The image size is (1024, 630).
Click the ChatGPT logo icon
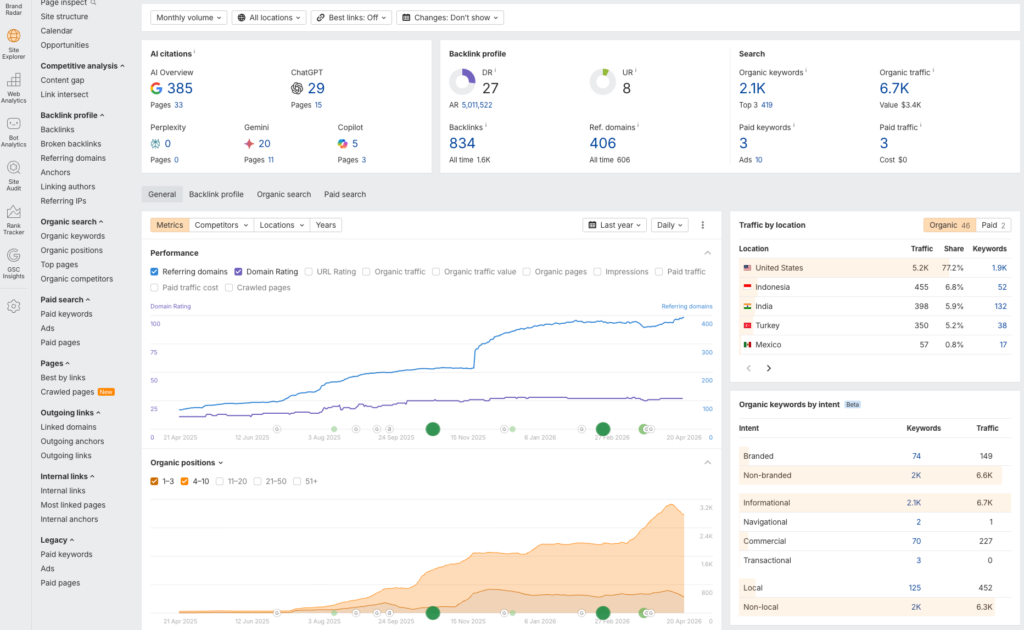click(x=296, y=88)
